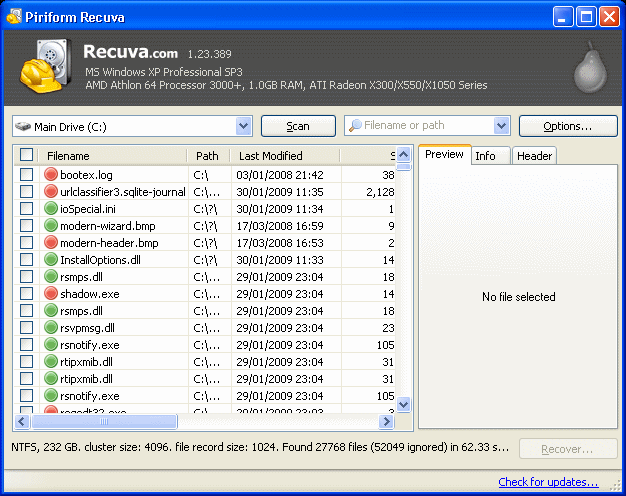Click the '03/01/2008 21:42' date cell
This screenshot has width=626, height=496.
click(x=280, y=175)
